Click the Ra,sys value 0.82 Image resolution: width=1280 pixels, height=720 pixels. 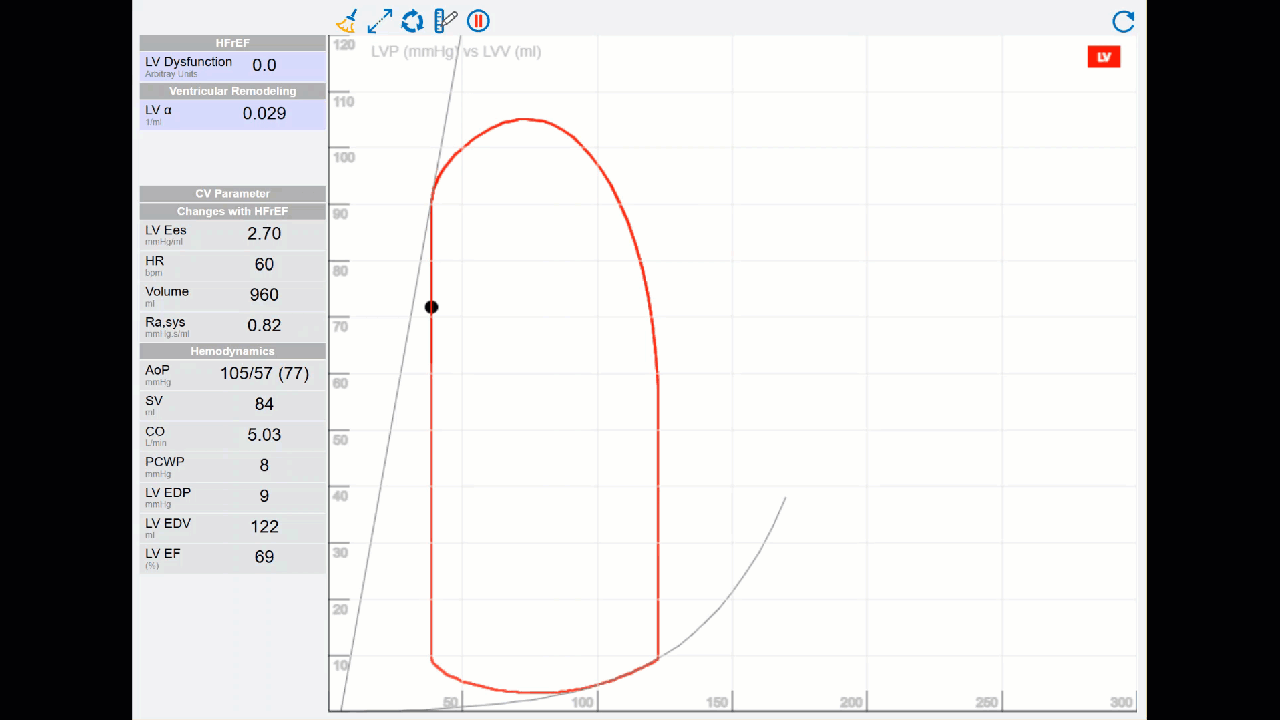pos(264,326)
